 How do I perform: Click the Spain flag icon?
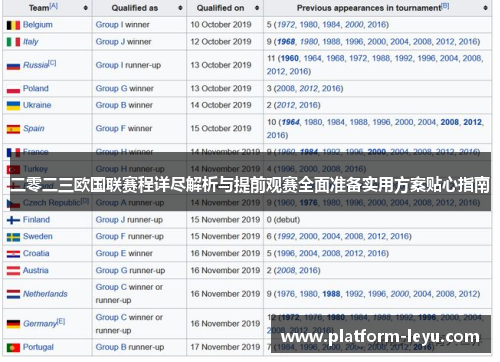(x=13, y=129)
